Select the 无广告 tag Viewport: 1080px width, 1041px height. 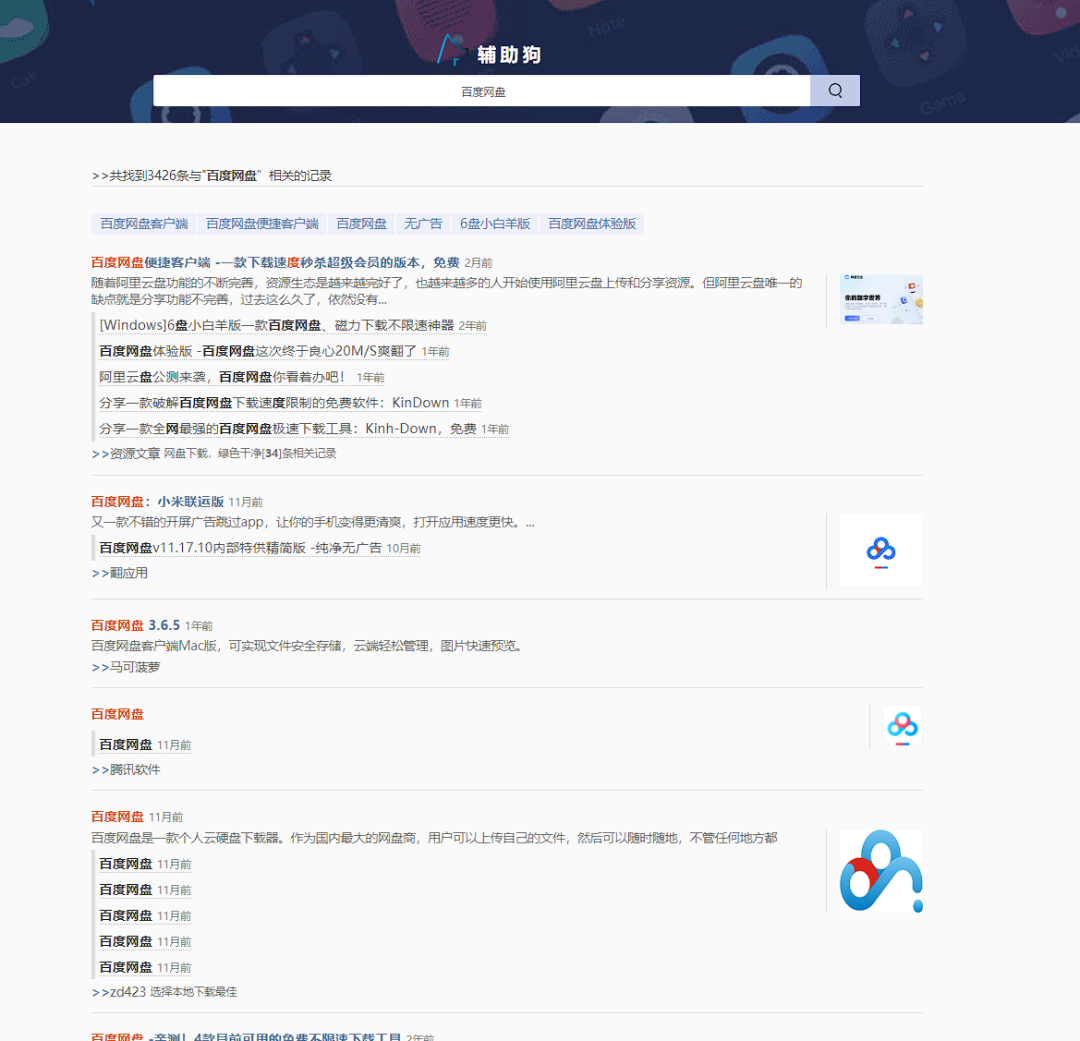point(423,224)
